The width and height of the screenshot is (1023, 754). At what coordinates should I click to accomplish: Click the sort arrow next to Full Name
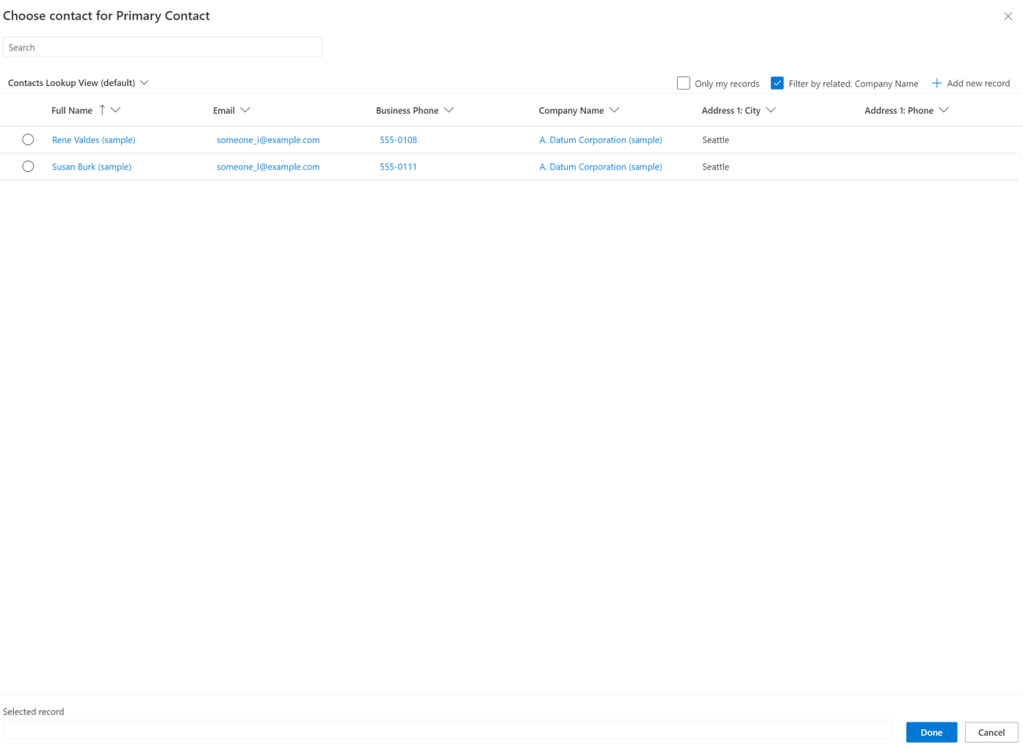click(102, 110)
